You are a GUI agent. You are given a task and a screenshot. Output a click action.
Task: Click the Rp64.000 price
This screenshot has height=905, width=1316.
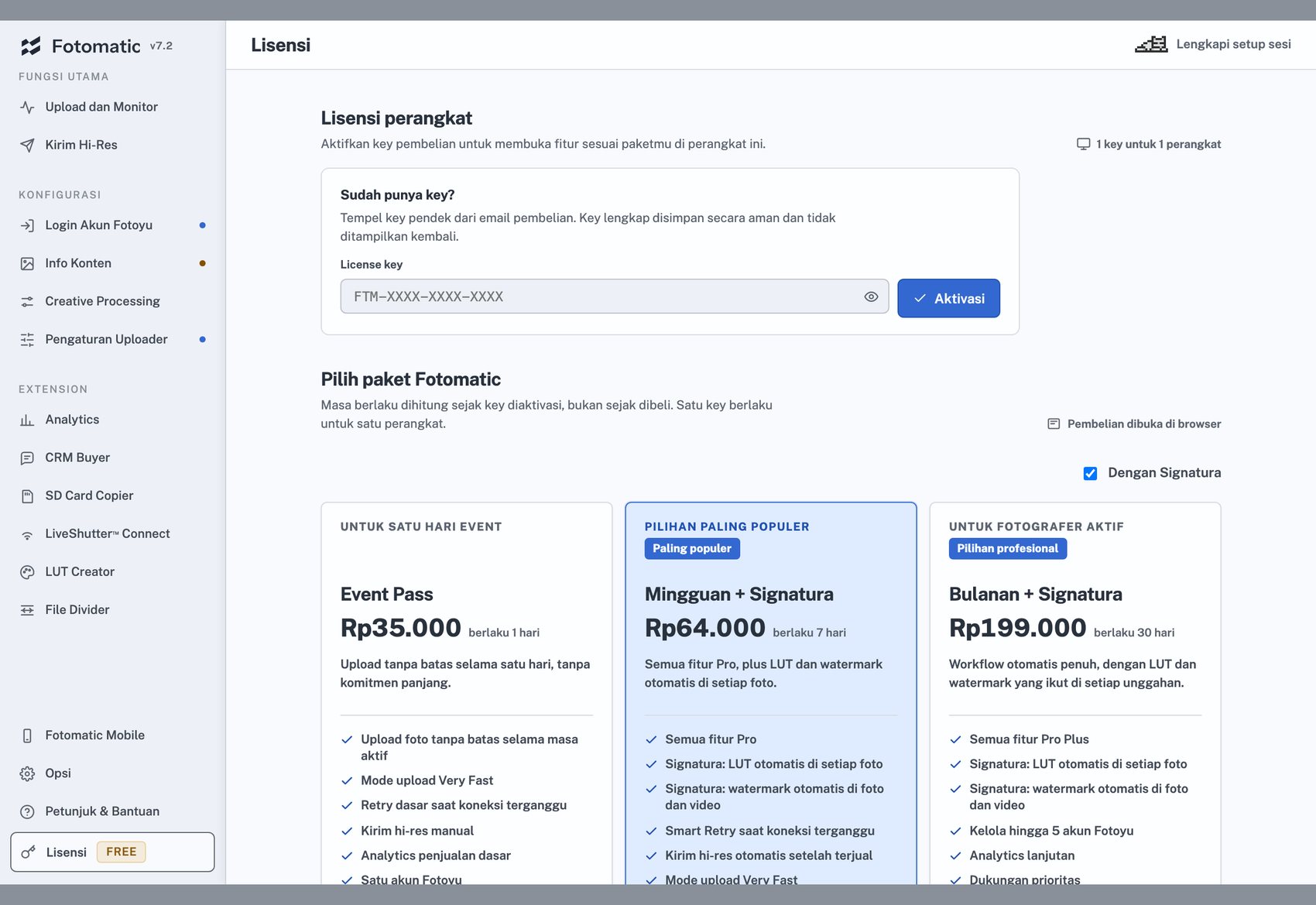pyautogui.click(x=705, y=628)
